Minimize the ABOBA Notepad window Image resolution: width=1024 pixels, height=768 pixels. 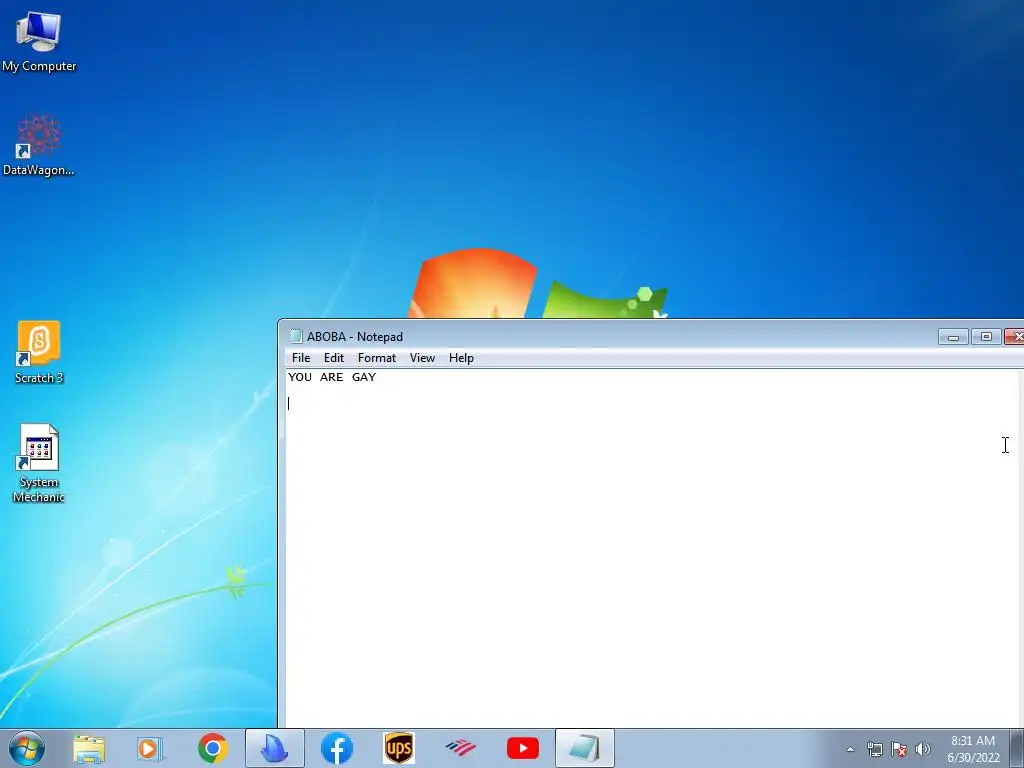[x=953, y=336]
